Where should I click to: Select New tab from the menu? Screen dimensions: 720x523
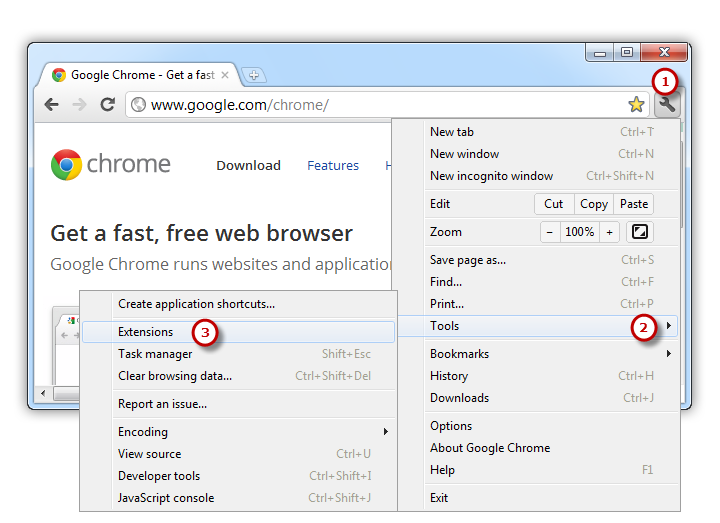point(551,132)
